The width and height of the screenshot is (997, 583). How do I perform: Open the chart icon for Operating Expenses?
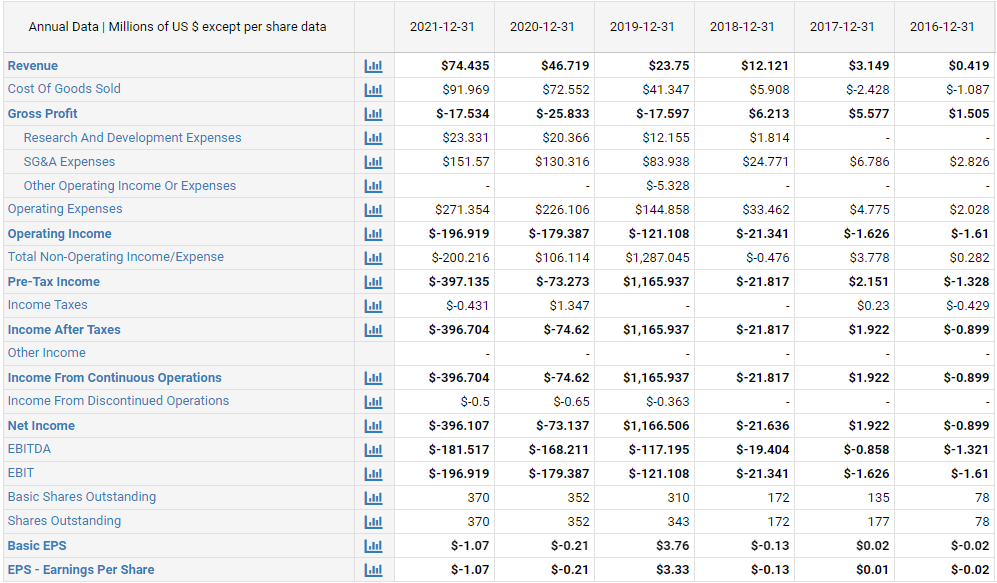(373, 209)
